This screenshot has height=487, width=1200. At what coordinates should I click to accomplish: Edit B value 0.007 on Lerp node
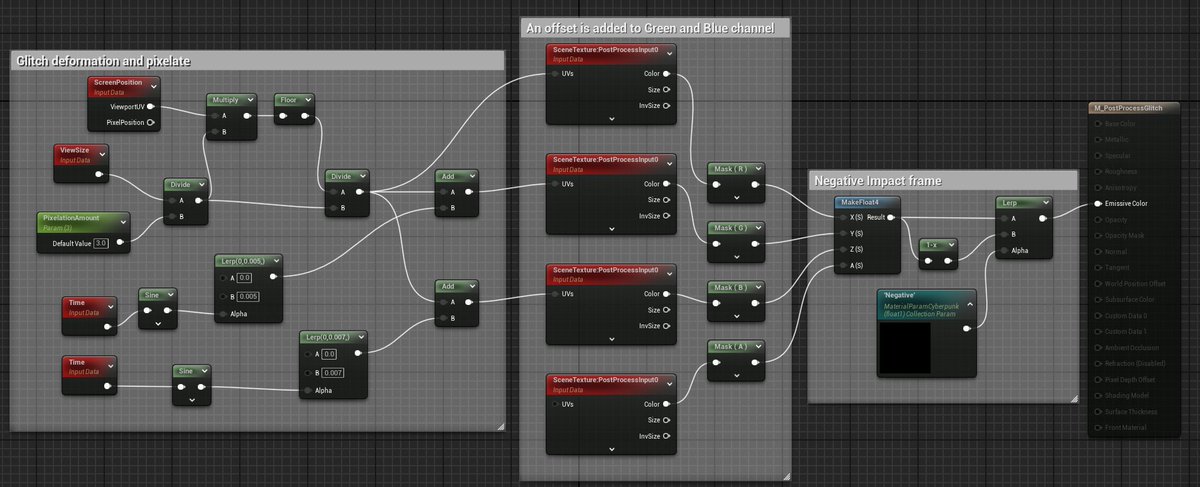(331, 373)
